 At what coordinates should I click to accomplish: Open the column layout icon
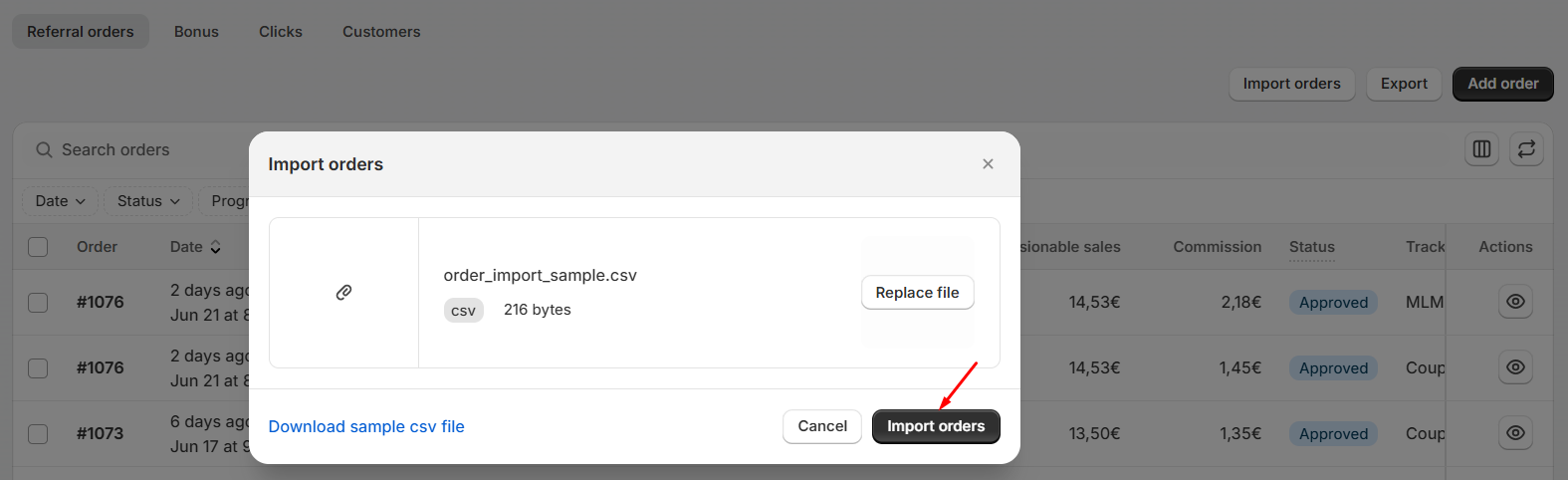pos(1481,149)
